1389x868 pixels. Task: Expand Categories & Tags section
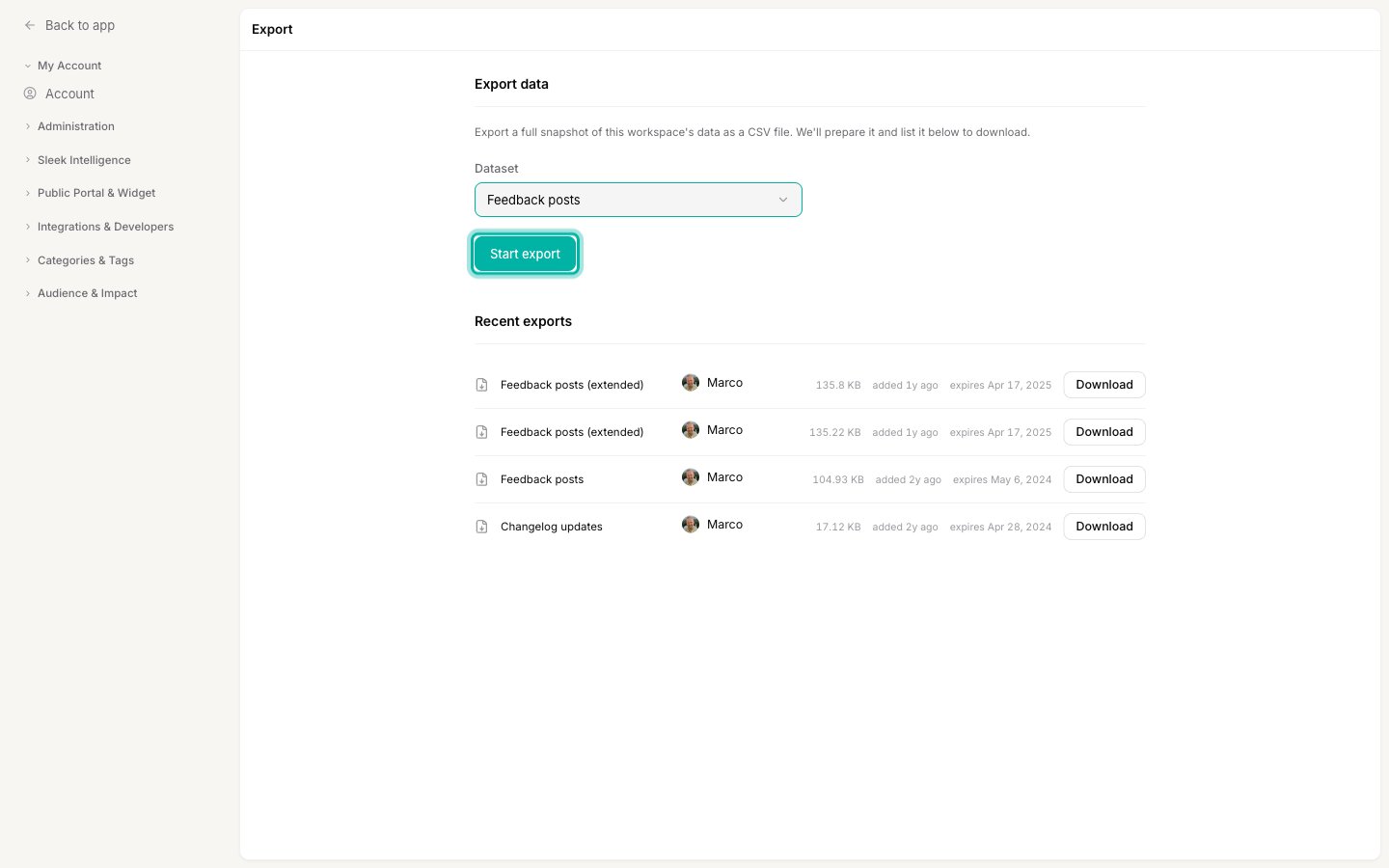click(x=79, y=260)
